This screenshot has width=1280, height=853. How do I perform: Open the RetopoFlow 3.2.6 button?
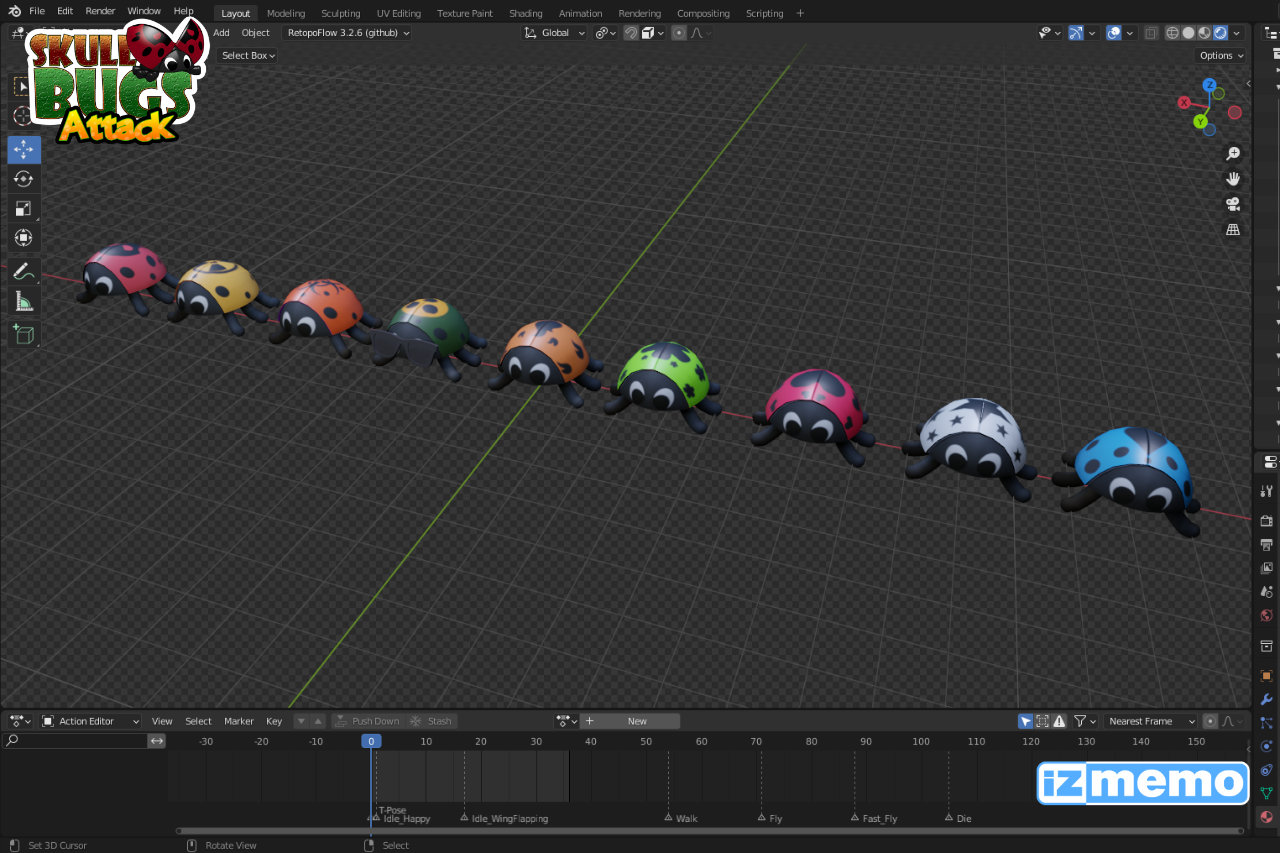coord(348,33)
